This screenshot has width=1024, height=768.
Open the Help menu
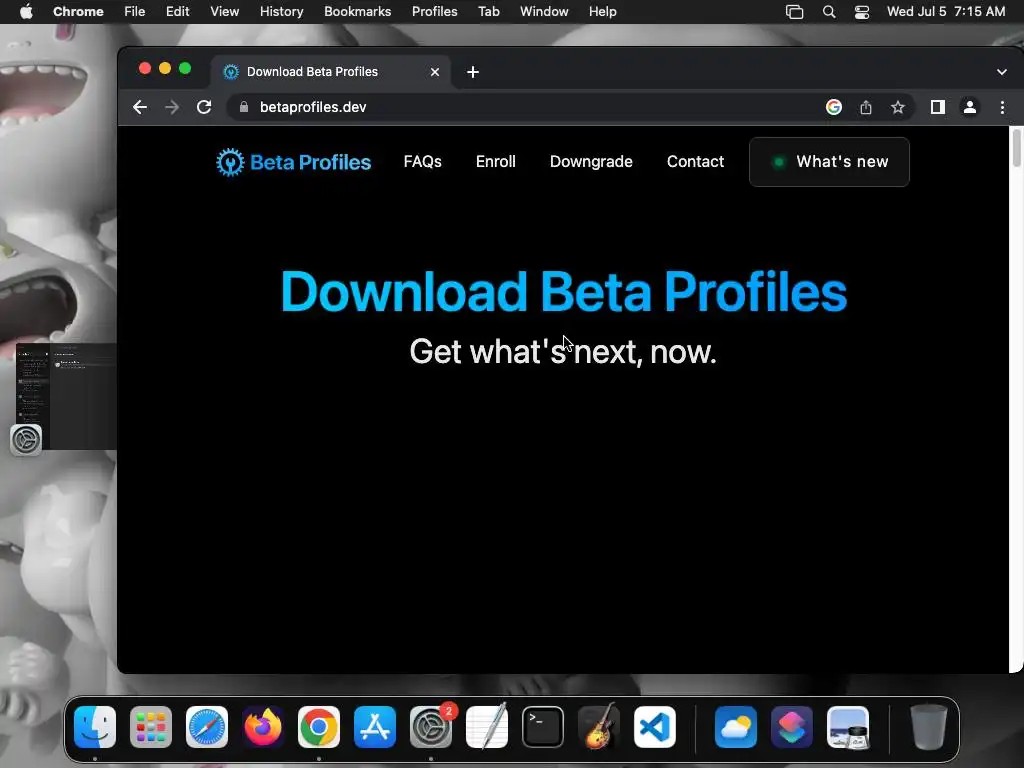coord(602,12)
